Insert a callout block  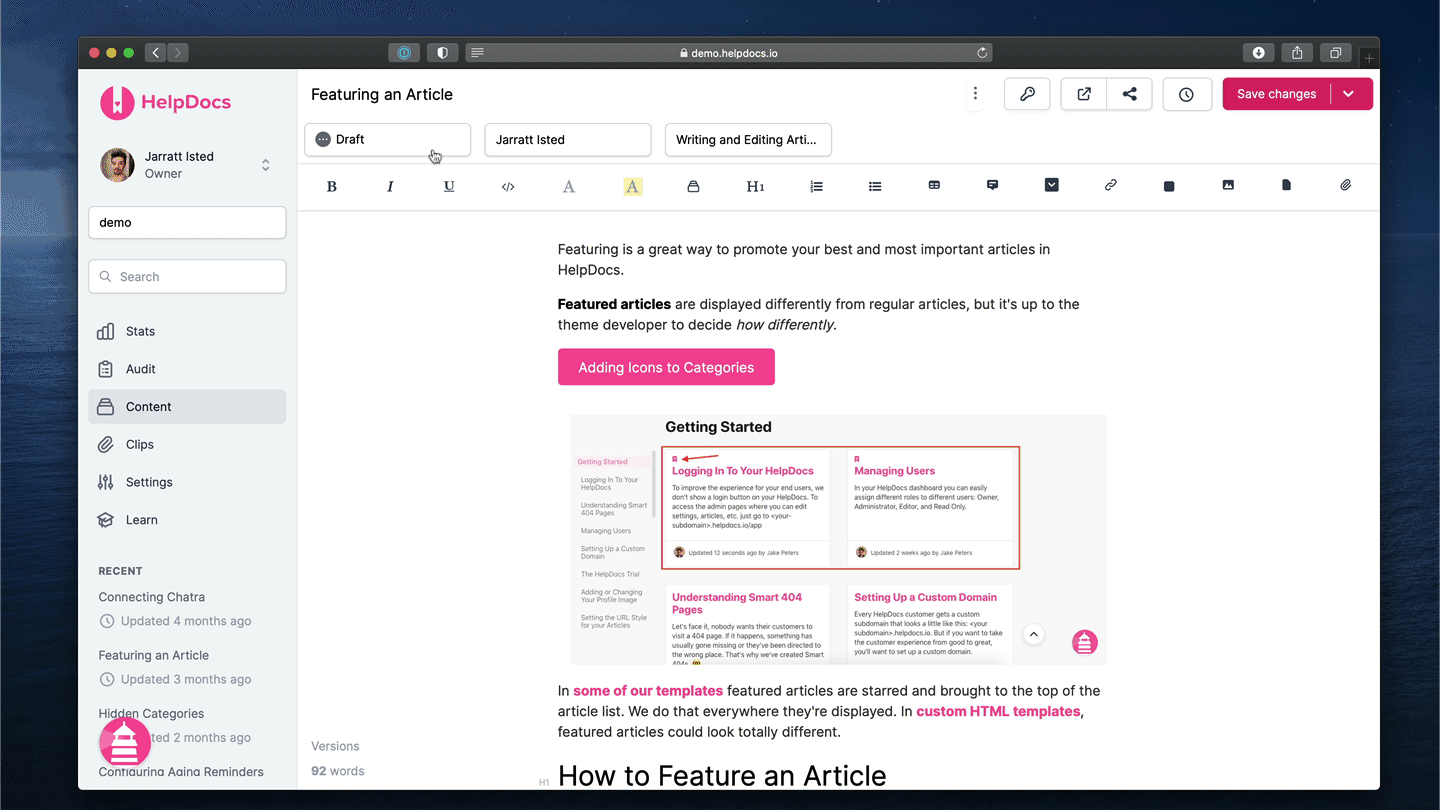coord(992,185)
